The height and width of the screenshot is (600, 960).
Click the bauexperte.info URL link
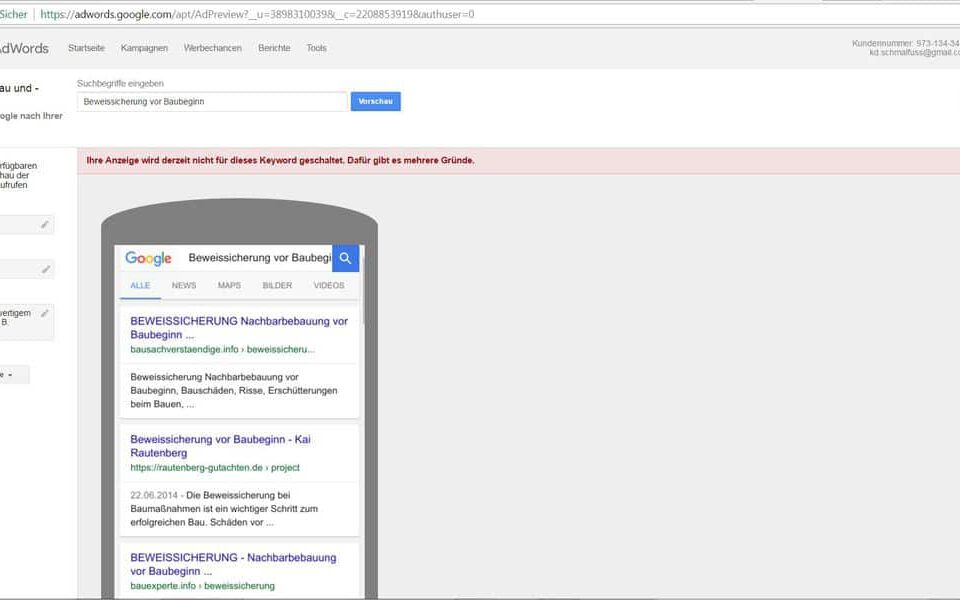point(202,585)
